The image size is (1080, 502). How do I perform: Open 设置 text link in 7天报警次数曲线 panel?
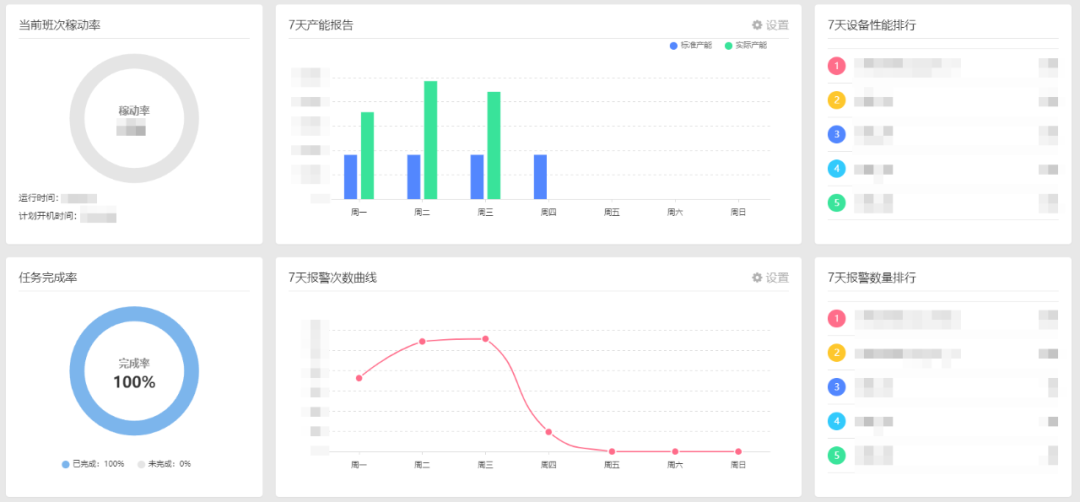(x=777, y=277)
